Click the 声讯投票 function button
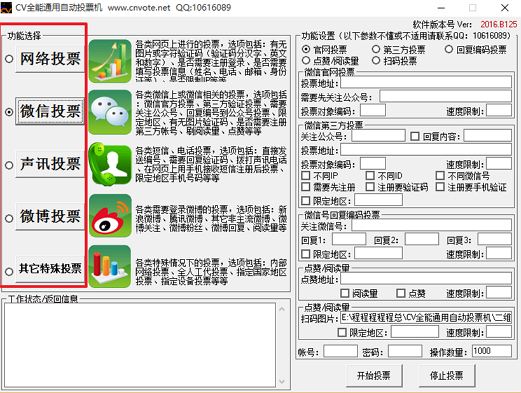The width and height of the screenshot is (521, 393). click(50, 164)
